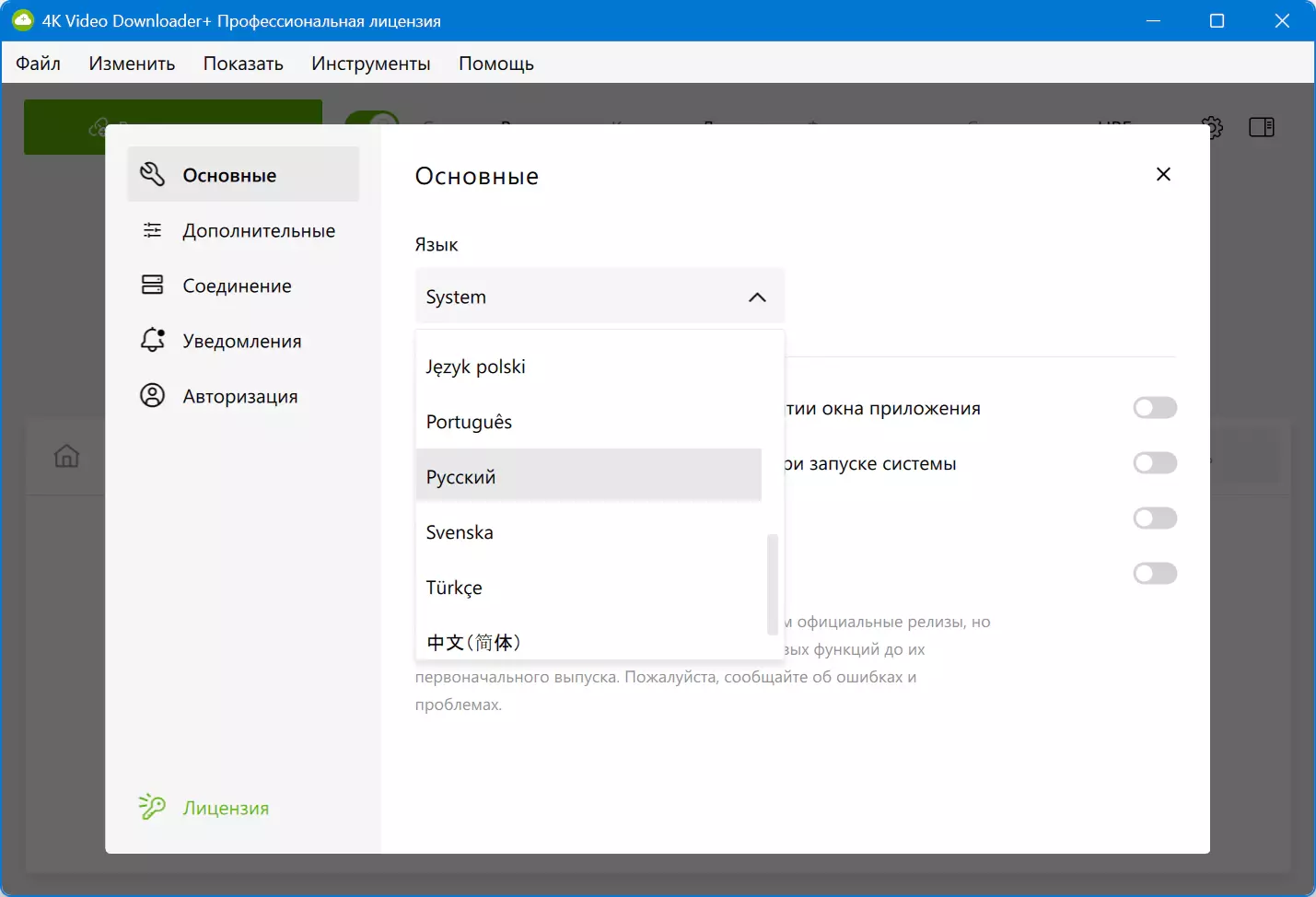This screenshot has width=1316, height=897.
Task: Pick Svenska language option
Action: click(x=588, y=532)
